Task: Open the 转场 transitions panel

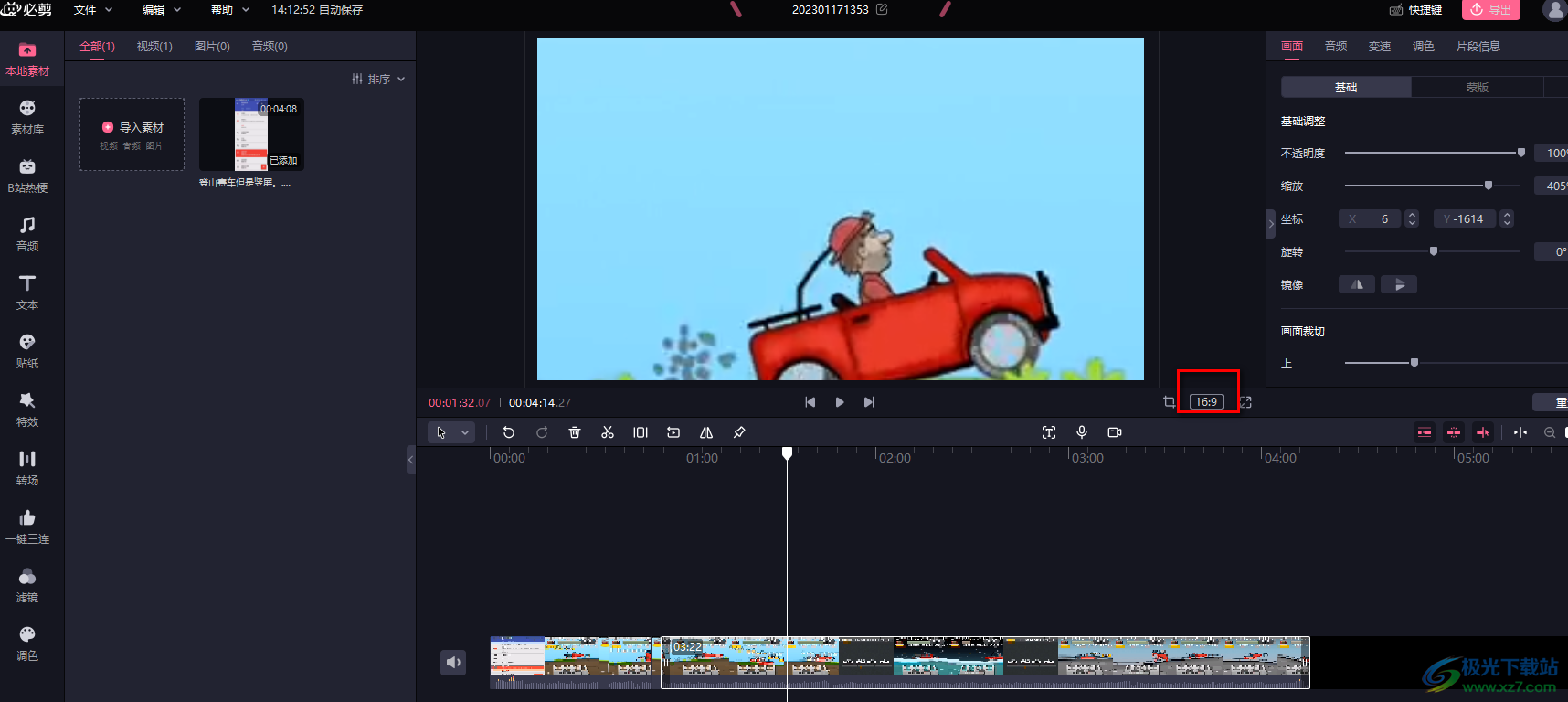Action: point(27,469)
